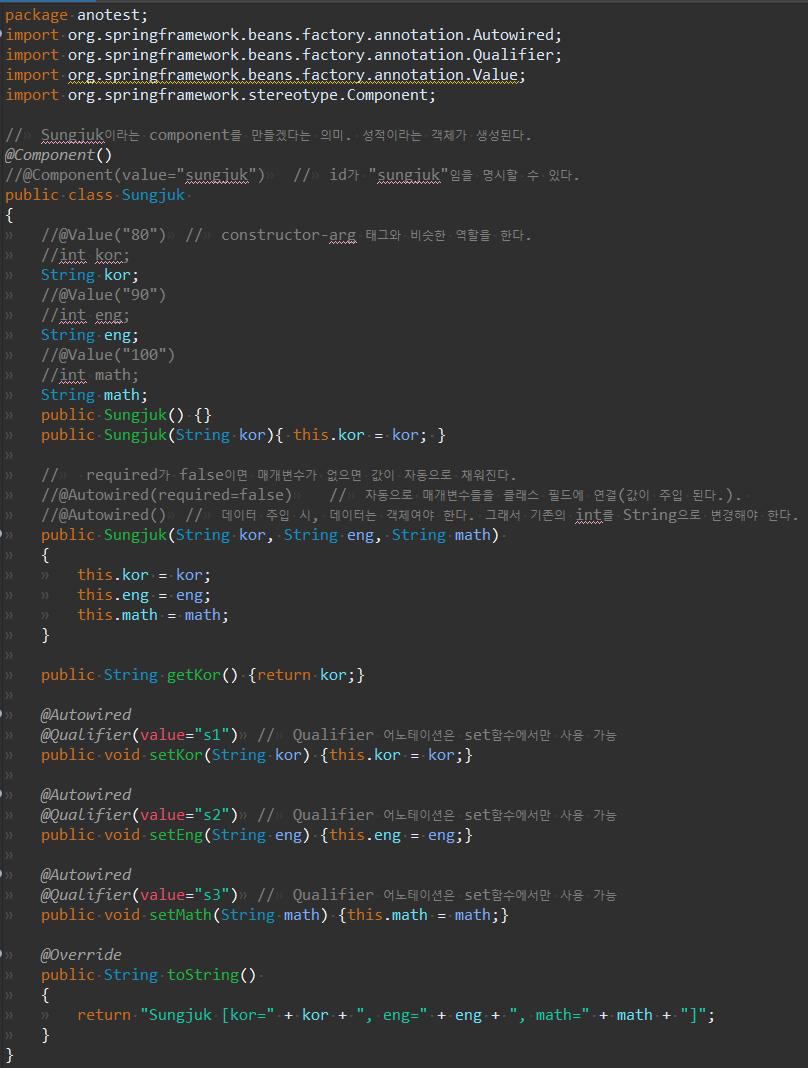The width and height of the screenshot is (808, 1068).
Task: Click the 'setEng' method name
Action: (x=176, y=835)
